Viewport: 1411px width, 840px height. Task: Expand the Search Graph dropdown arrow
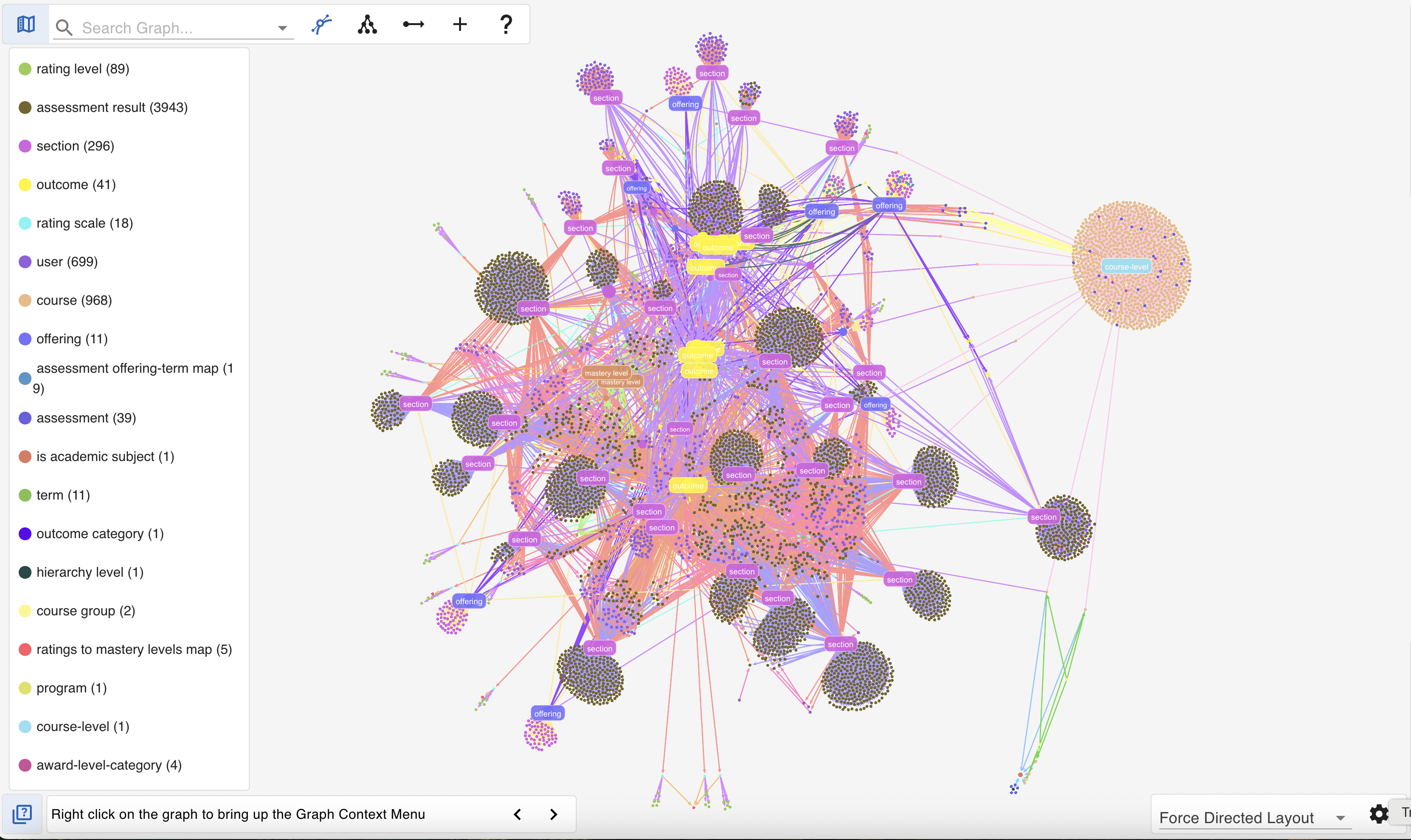point(282,28)
